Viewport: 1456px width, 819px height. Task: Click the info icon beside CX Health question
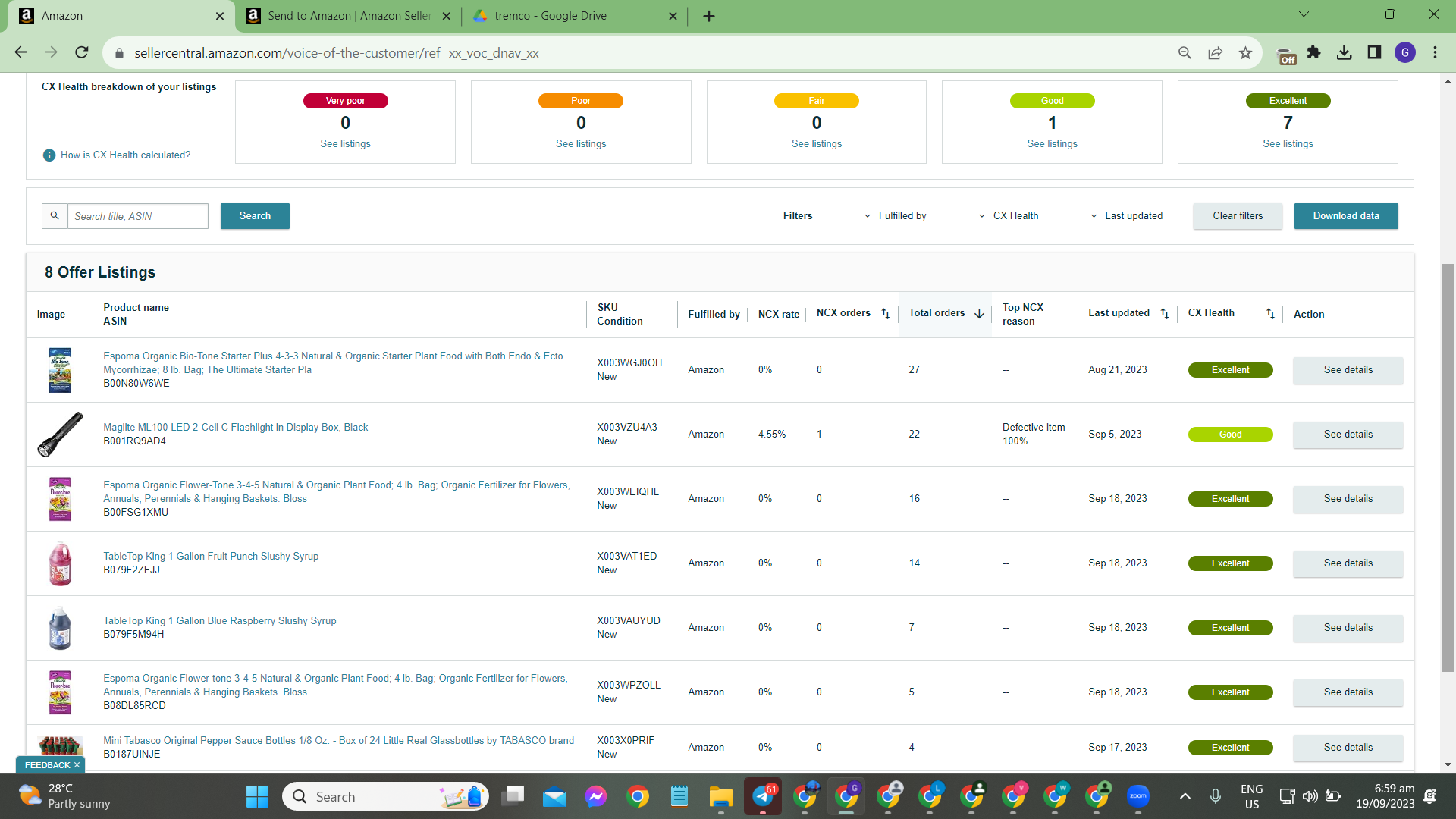(x=49, y=155)
